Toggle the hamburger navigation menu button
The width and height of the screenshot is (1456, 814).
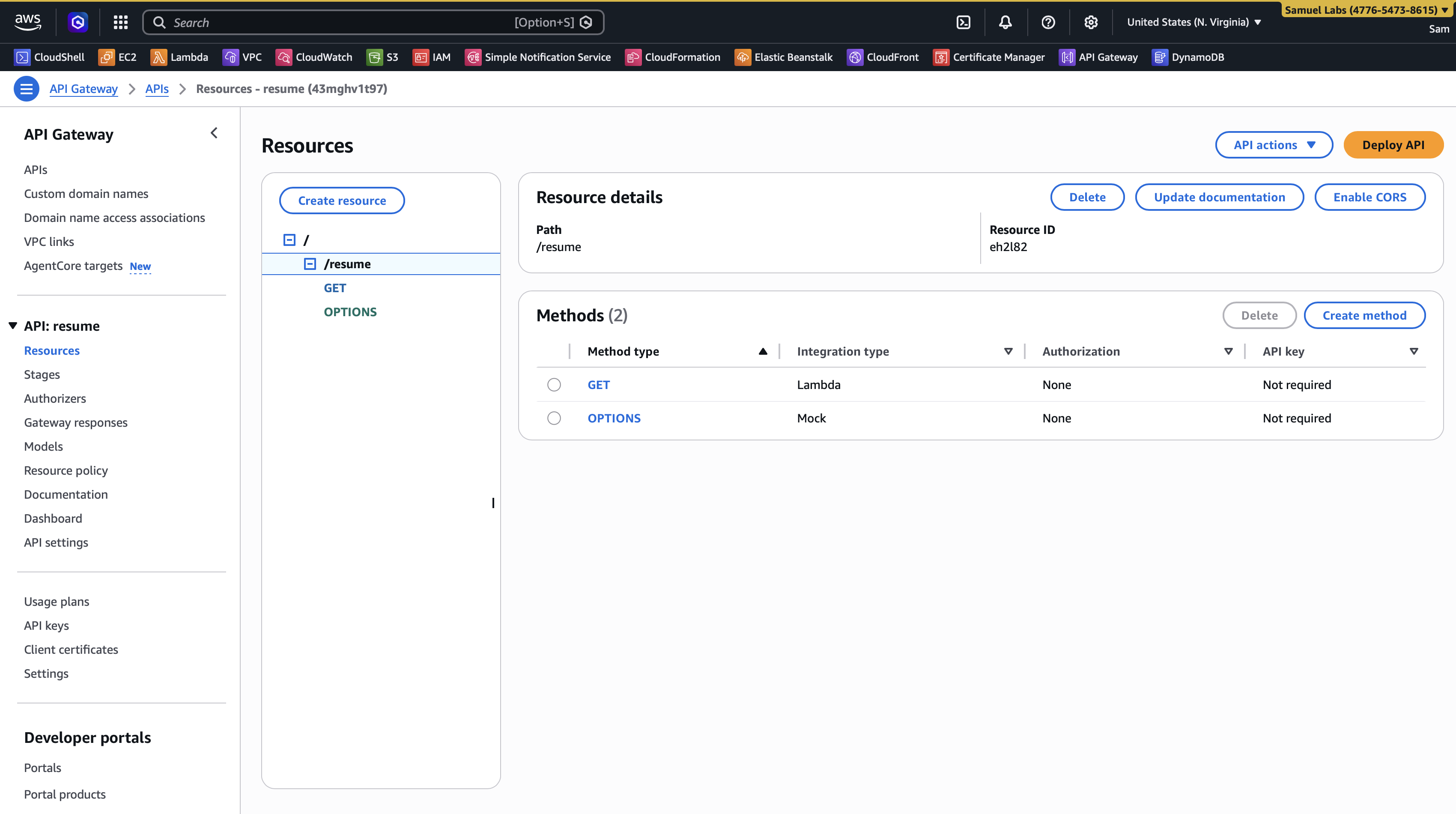(x=26, y=89)
